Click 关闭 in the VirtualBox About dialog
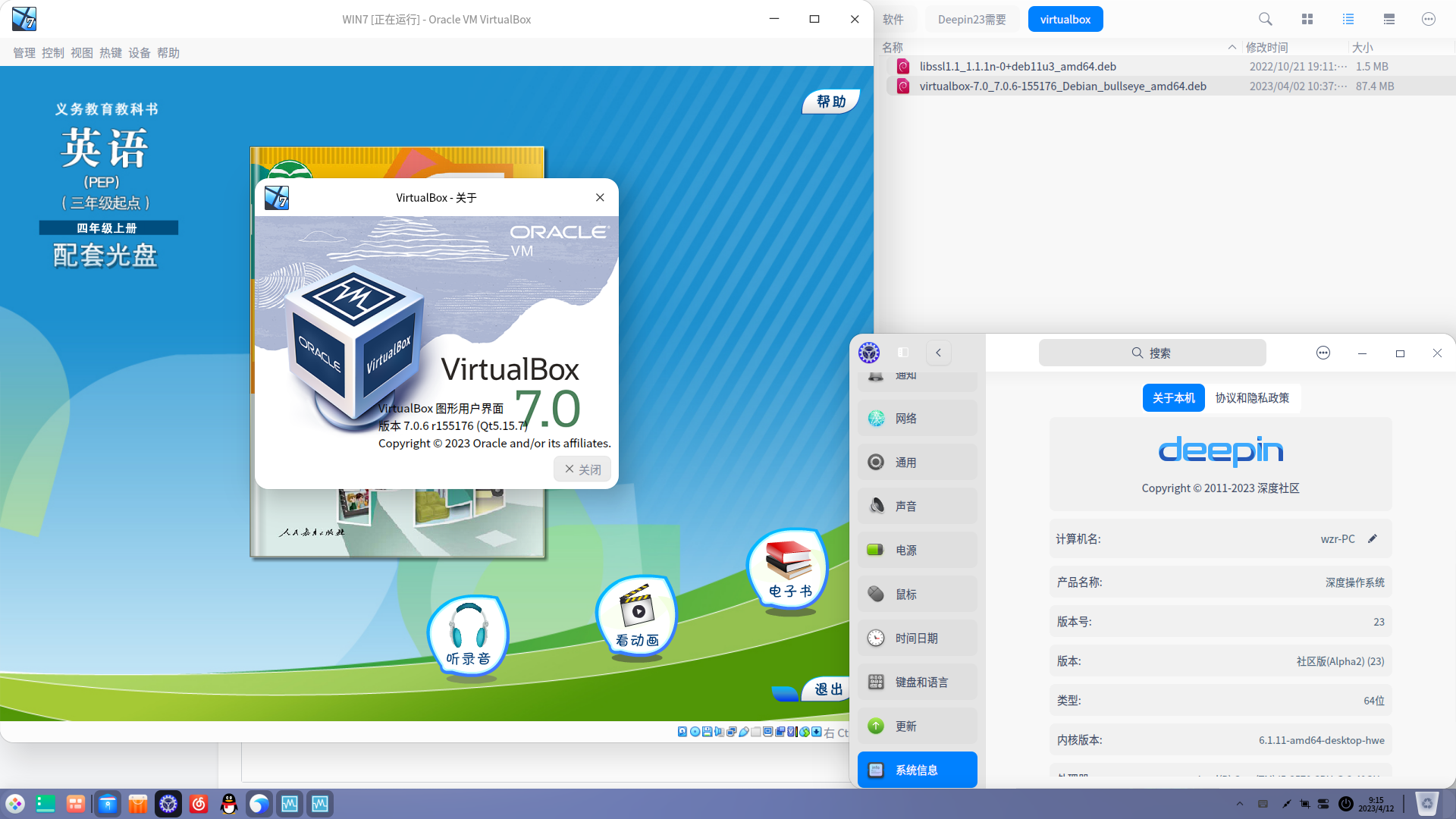Screen dimensions: 1456x819 [x=582, y=469]
